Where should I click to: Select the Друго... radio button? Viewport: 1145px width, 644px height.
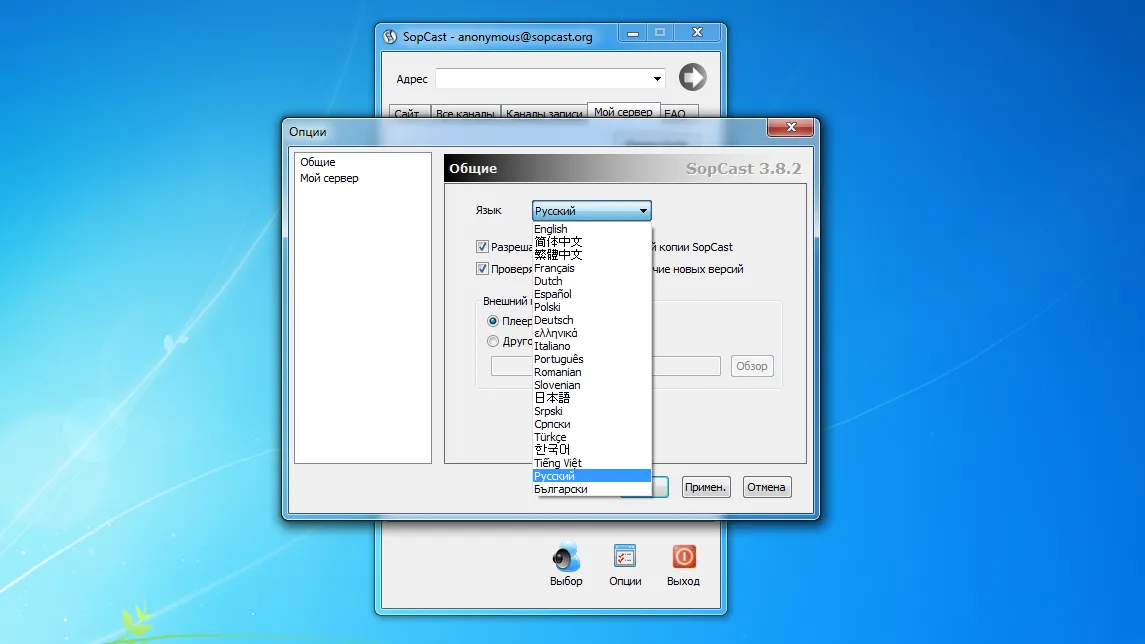pyautogui.click(x=493, y=341)
